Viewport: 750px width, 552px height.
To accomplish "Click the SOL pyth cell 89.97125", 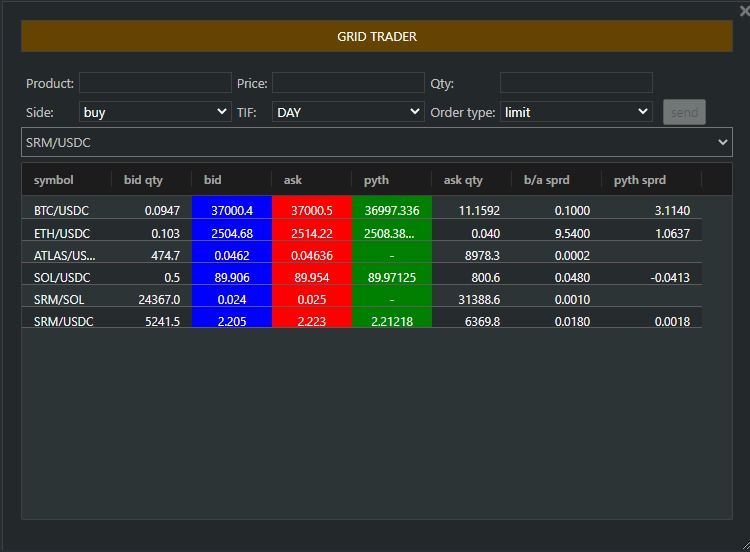I will pos(392,274).
